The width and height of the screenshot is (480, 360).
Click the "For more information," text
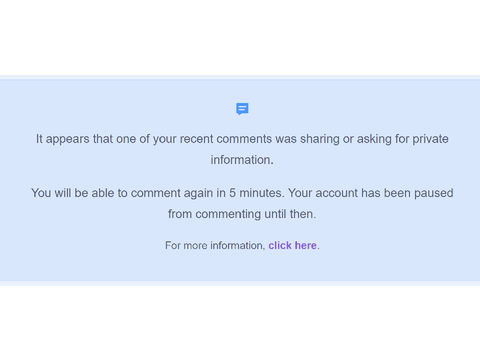215,245
